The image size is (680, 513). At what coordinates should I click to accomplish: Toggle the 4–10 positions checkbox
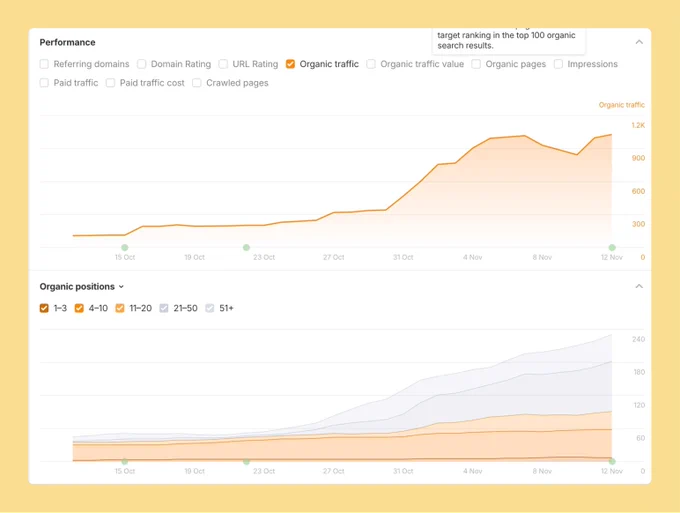click(79, 308)
